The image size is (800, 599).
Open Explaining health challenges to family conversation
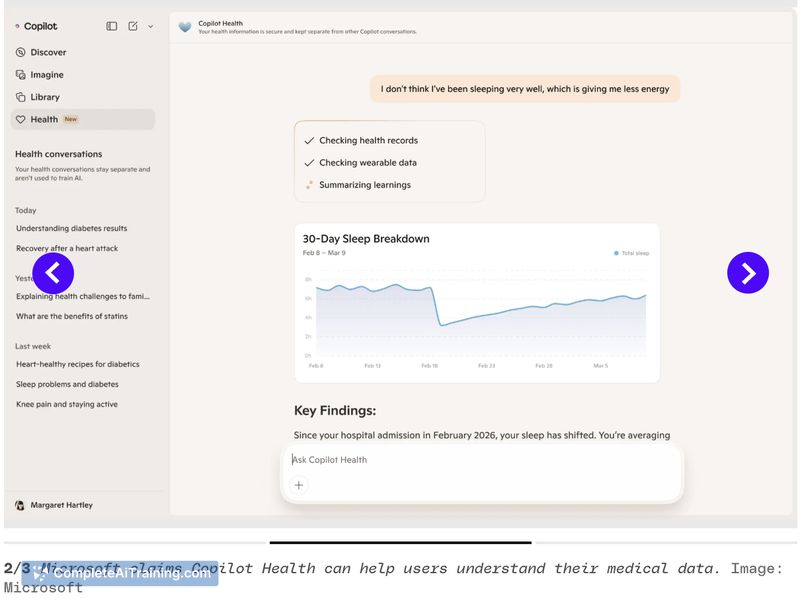[83, 296]
